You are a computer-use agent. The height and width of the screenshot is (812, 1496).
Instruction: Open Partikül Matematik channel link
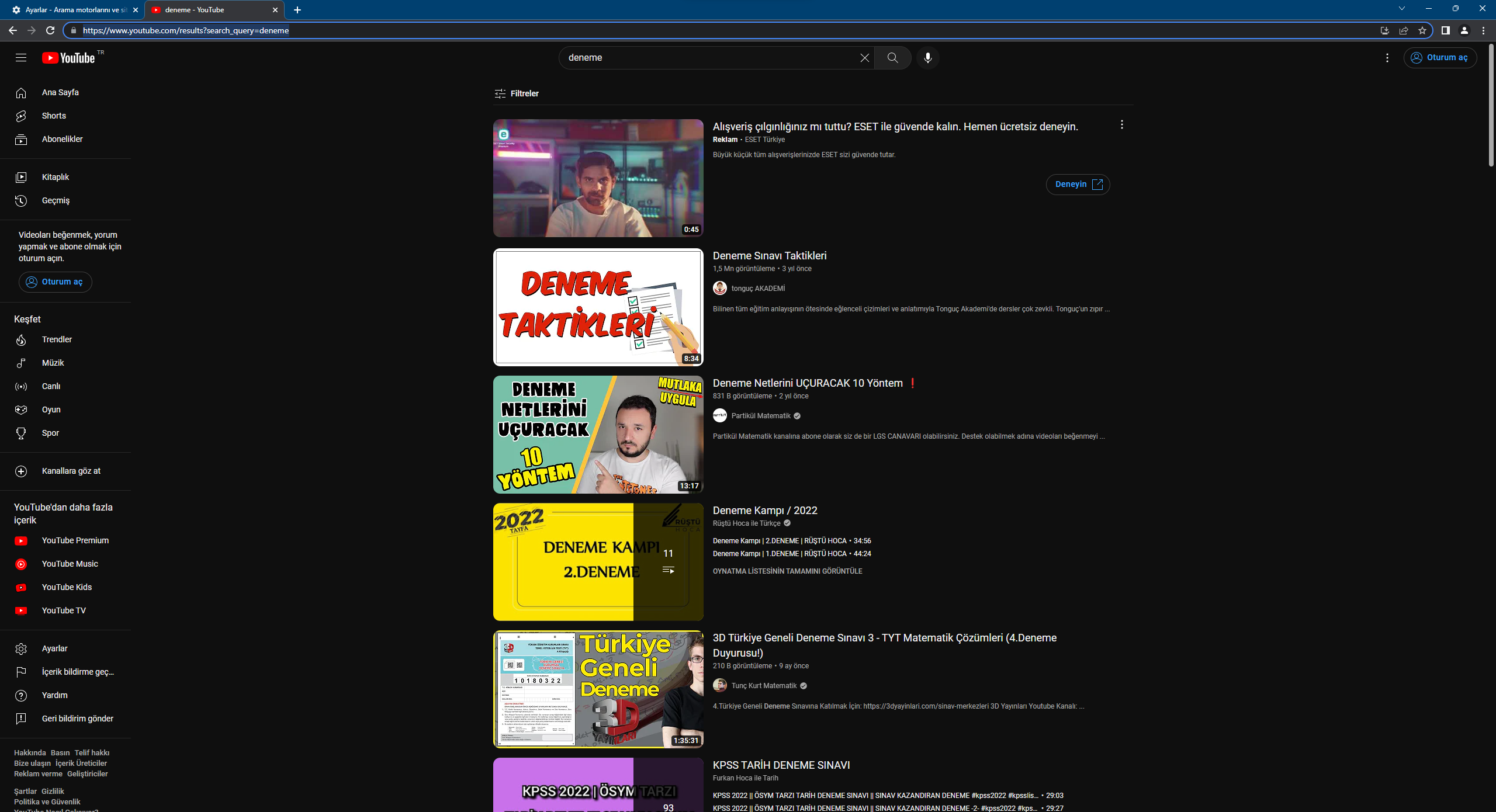(x=761, y=416)
